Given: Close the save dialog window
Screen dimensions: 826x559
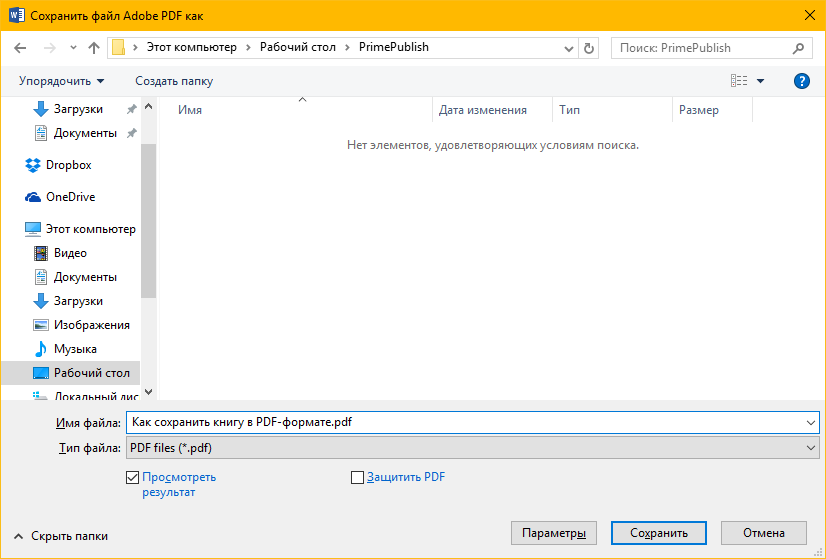Looking at the screenshot, I should [x=810, y=15].
